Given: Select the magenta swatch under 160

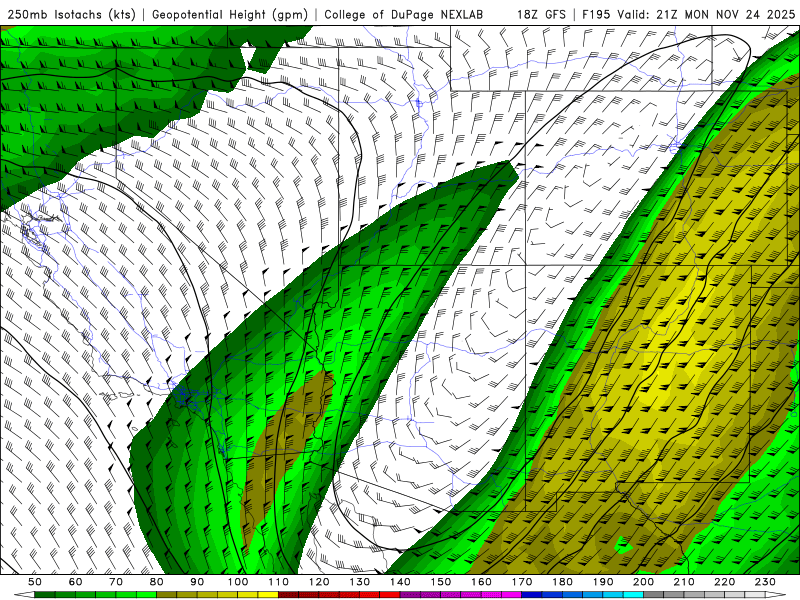Looking at the screenshot, I should [491, 595].
